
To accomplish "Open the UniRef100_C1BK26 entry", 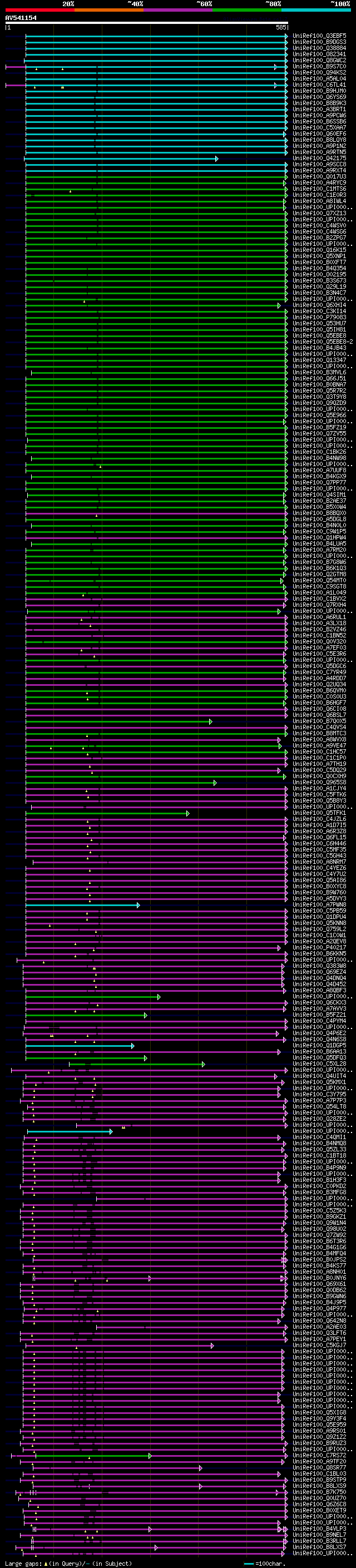I will click(319, 452).
